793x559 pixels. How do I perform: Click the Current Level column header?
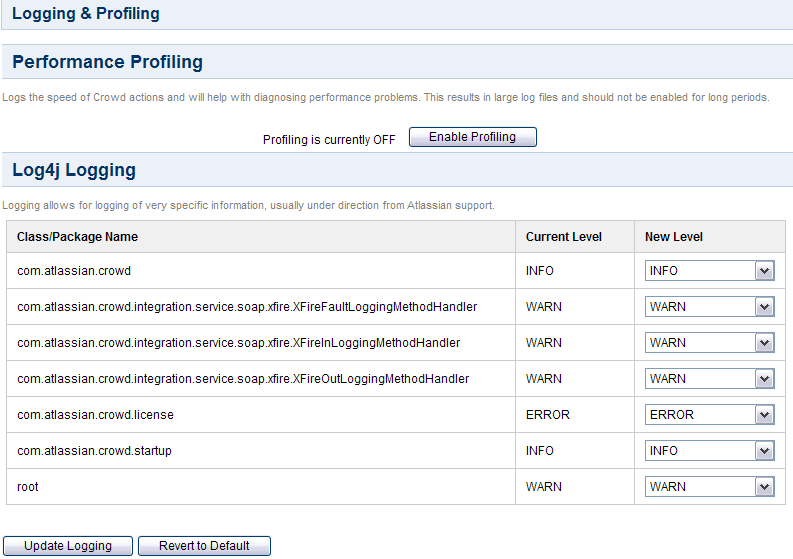click(x=563, y=237)
